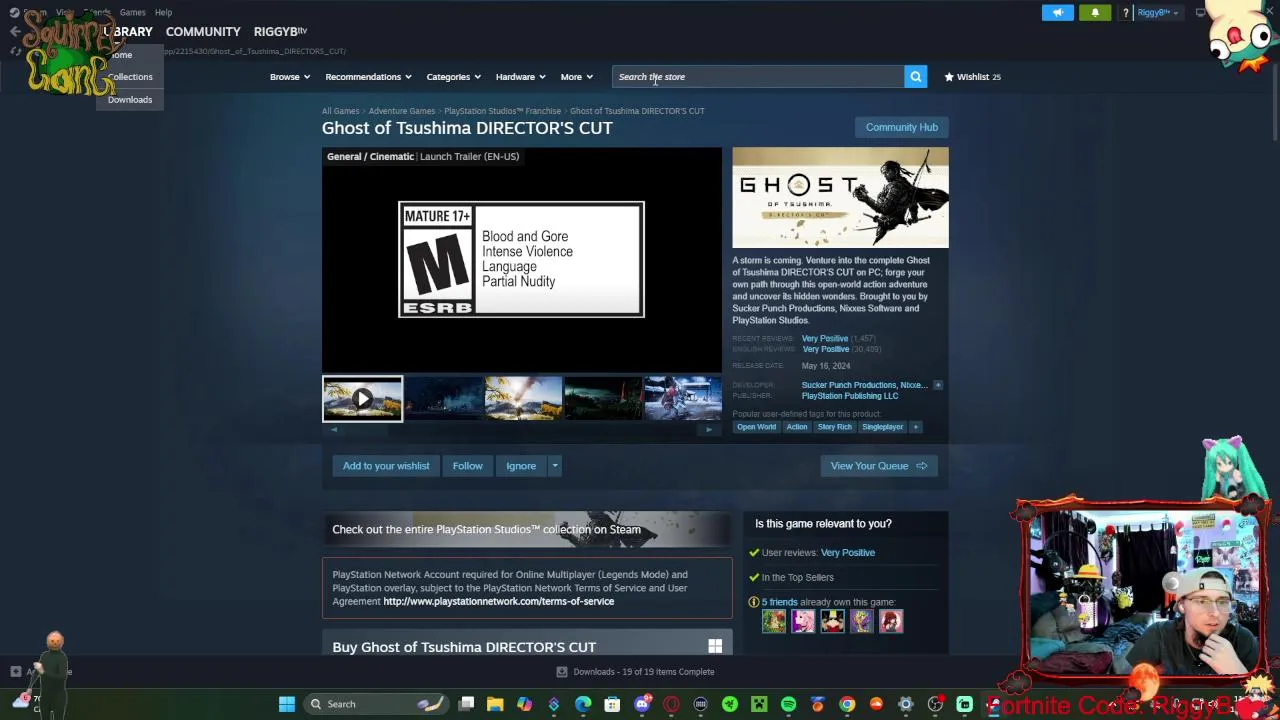This screenshot has width=1280, height=720.
Task: Click the Windows platform icon on purchase box
Action: coord(715,647)
